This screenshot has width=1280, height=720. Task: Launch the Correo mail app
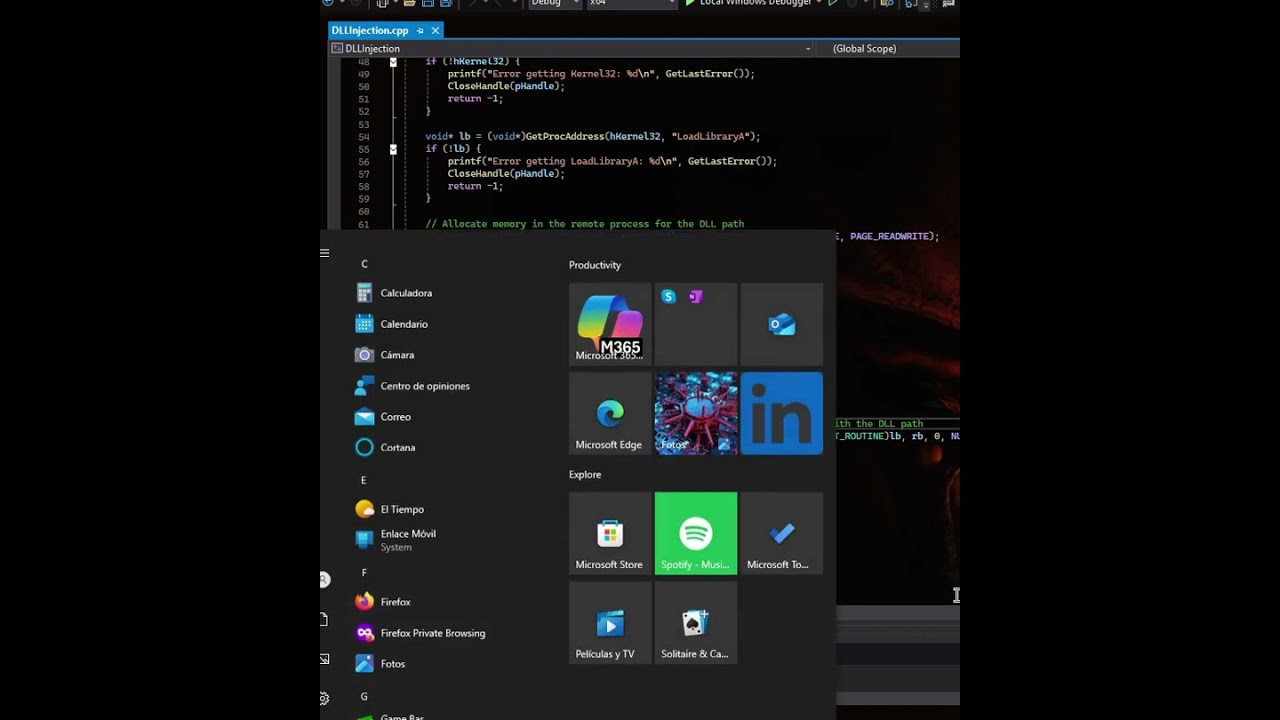click(385, 417)
